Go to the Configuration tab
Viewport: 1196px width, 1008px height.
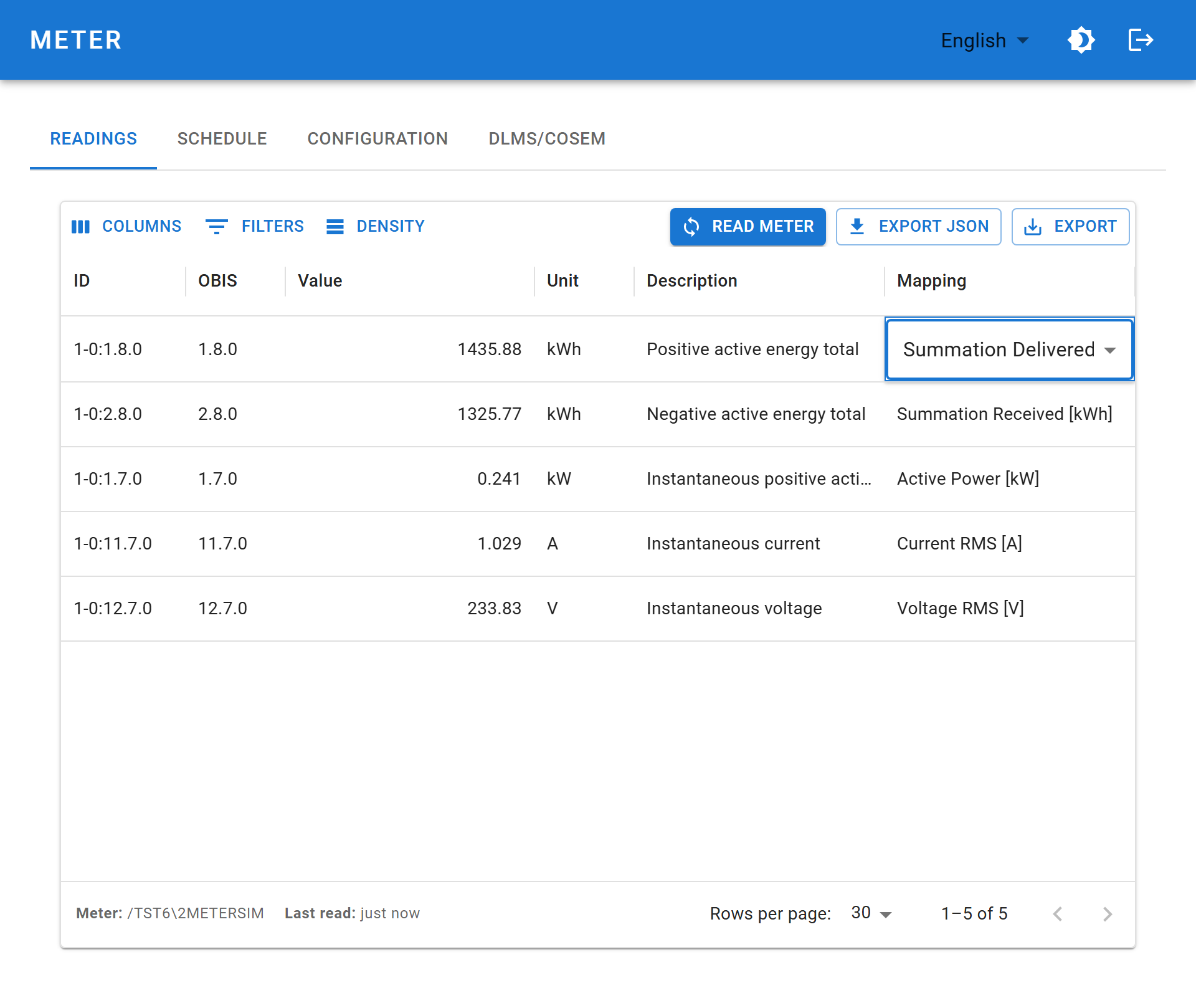click(377, 138)
